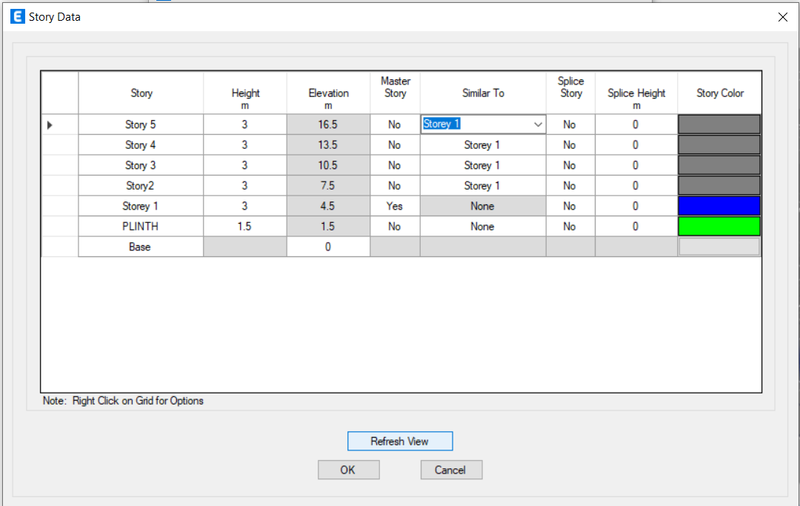Viewport: 800px width, 506px height.
Task: Pick the gray color swatch for Story 3
Action: [719, 165]
